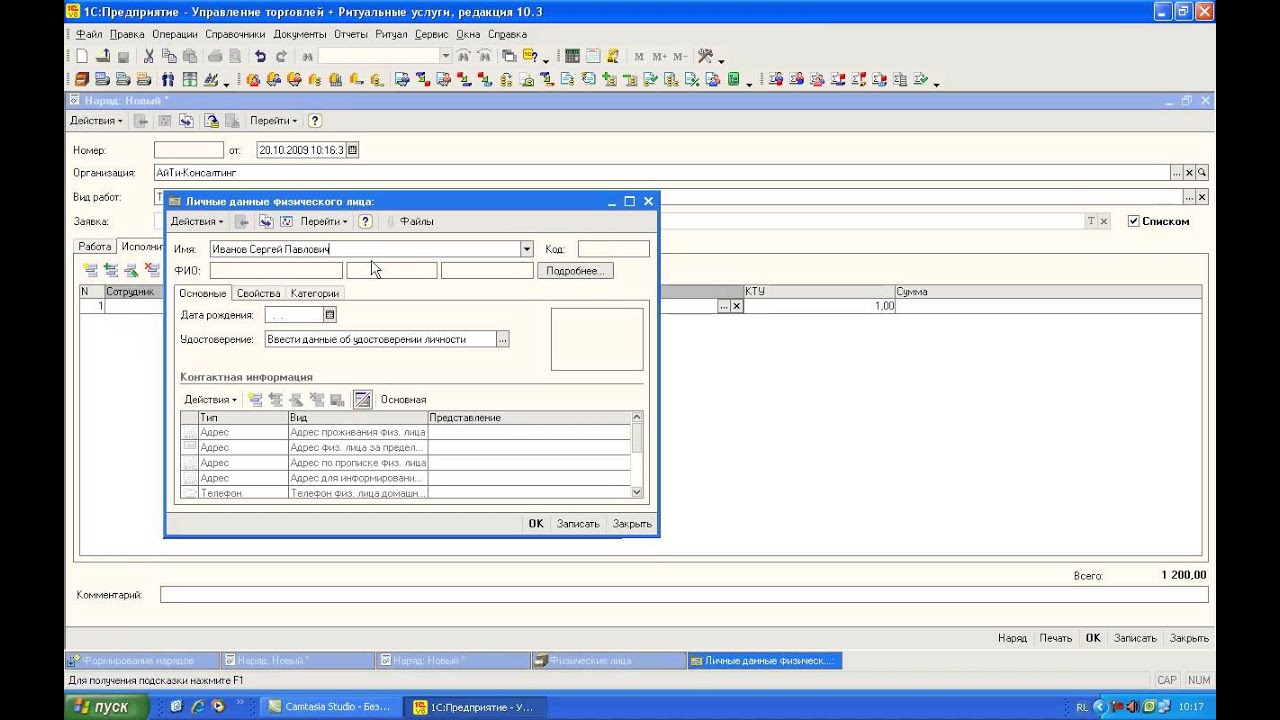Click OK in the personal data dialog
This screenshot has height=720, width=1280.
536,524
